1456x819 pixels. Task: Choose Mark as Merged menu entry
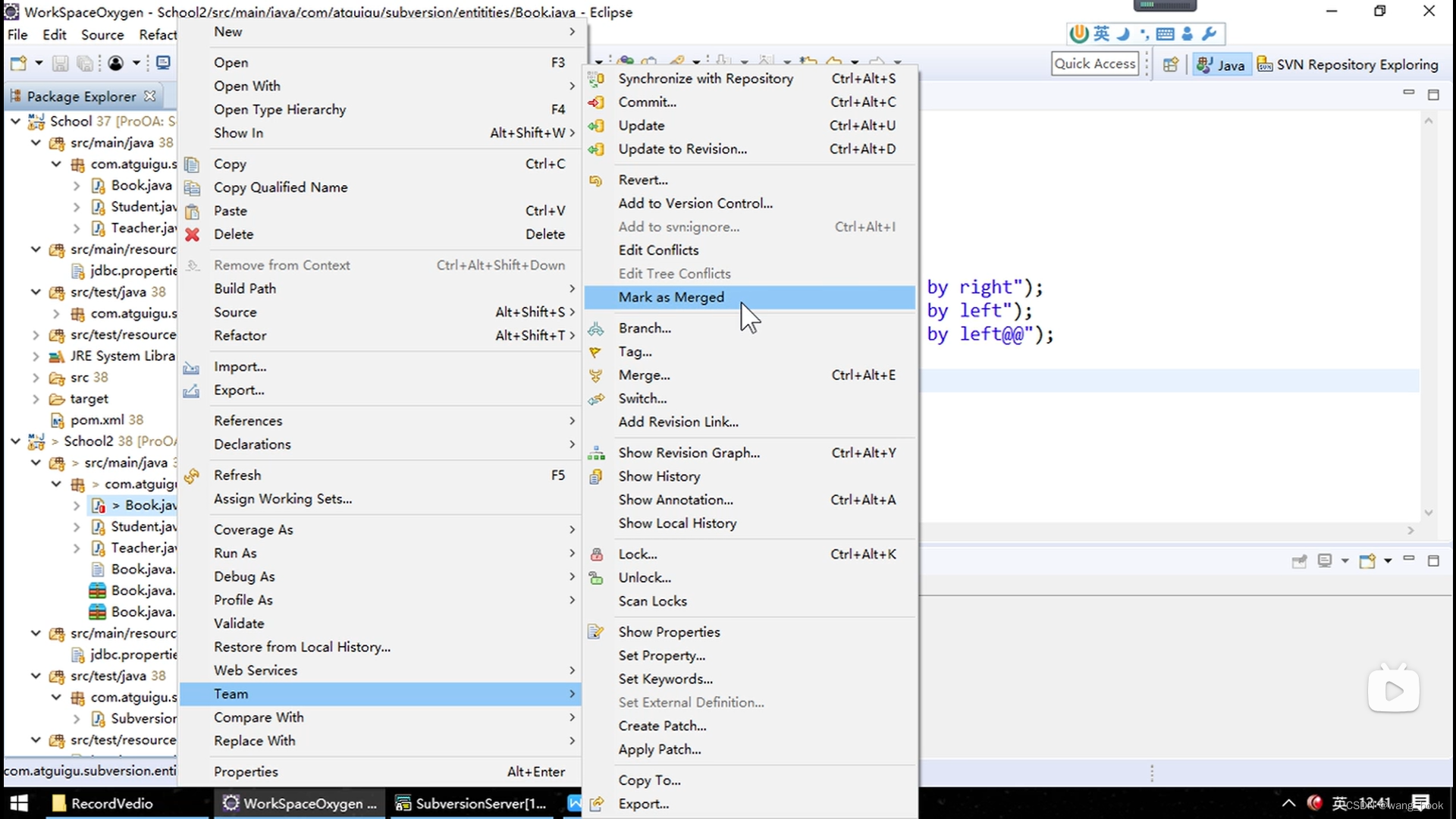pos(750,297)
